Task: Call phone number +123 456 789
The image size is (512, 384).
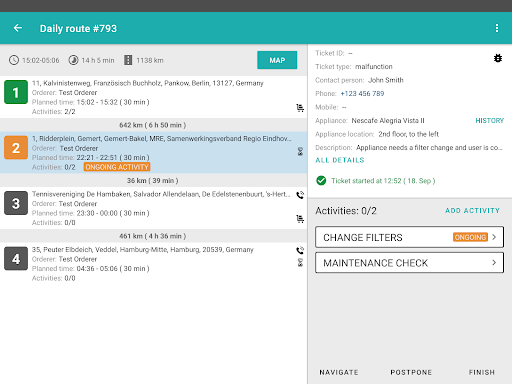Action: point(362,94)
